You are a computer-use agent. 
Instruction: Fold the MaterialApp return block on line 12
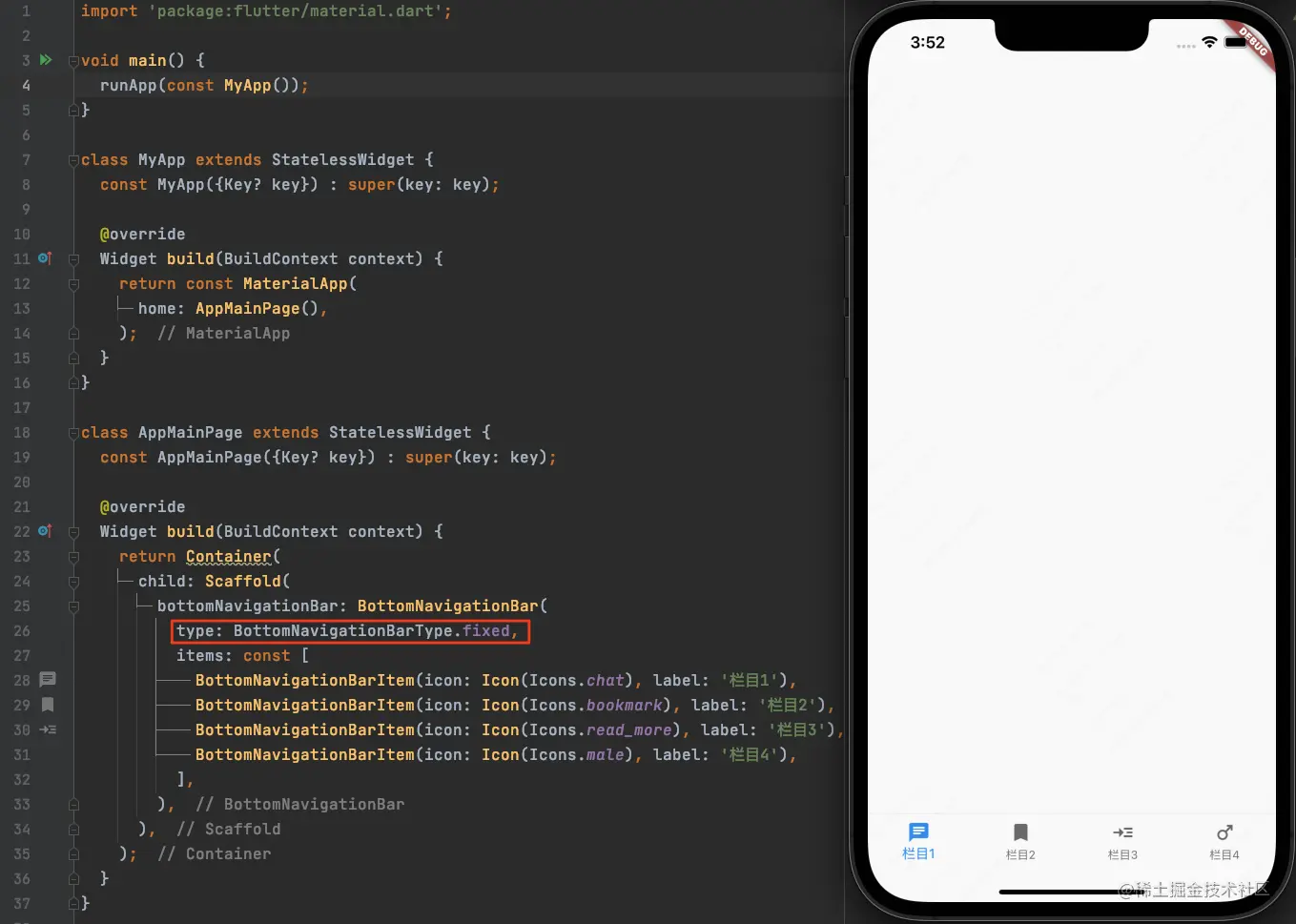(73, 284)
